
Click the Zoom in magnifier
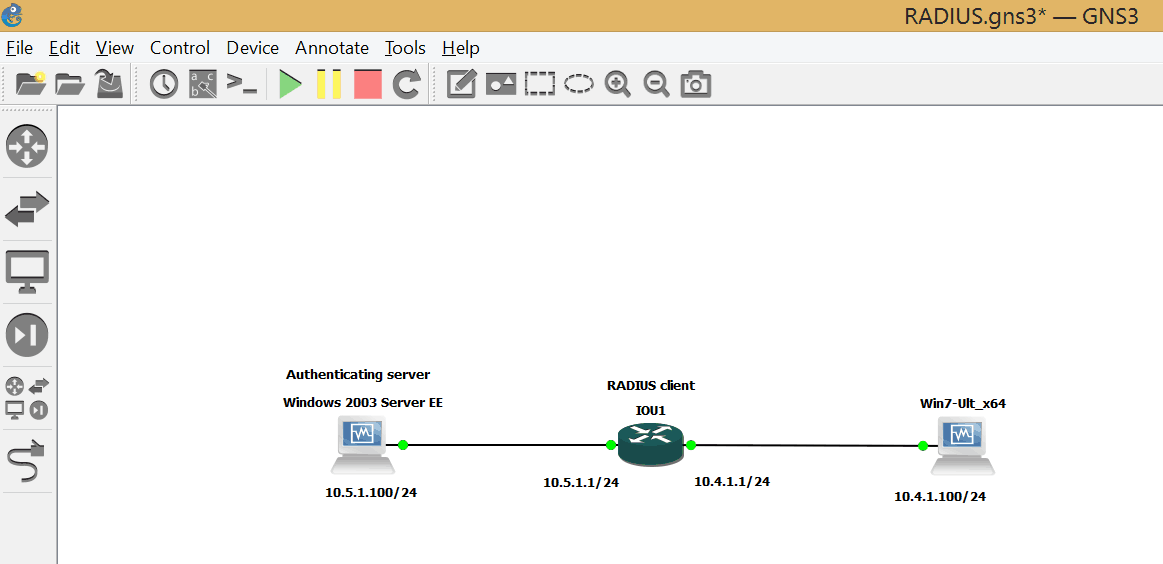coord(618,84)
